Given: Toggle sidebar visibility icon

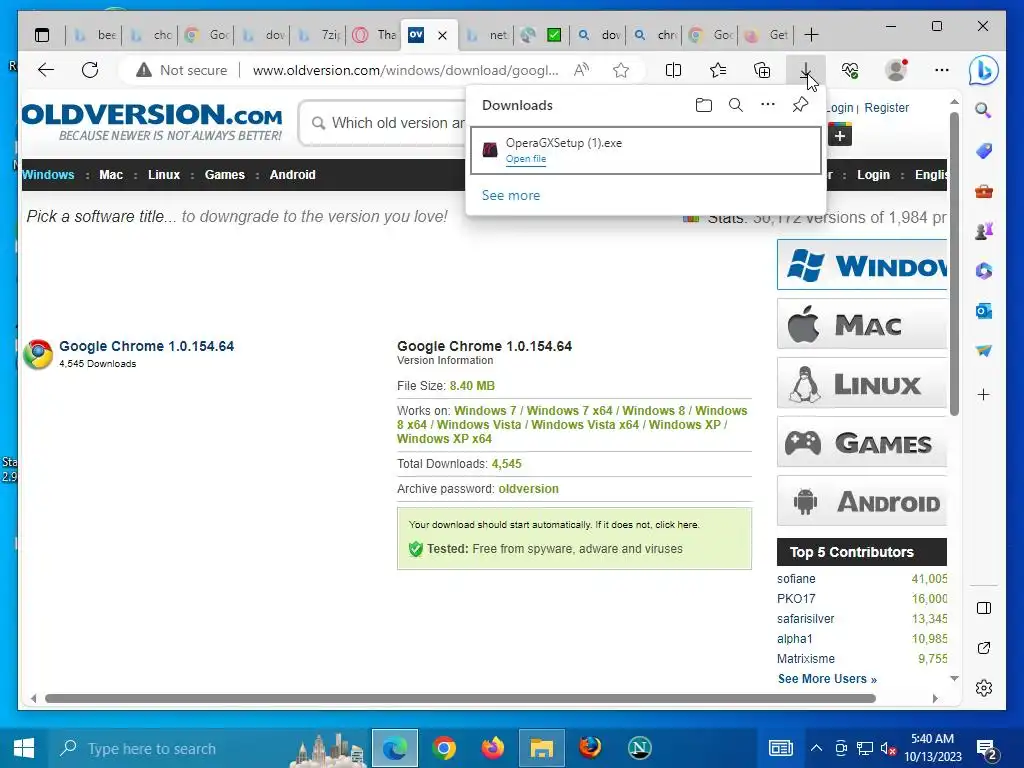Looking at the screenshot, I should coord(984,608).
